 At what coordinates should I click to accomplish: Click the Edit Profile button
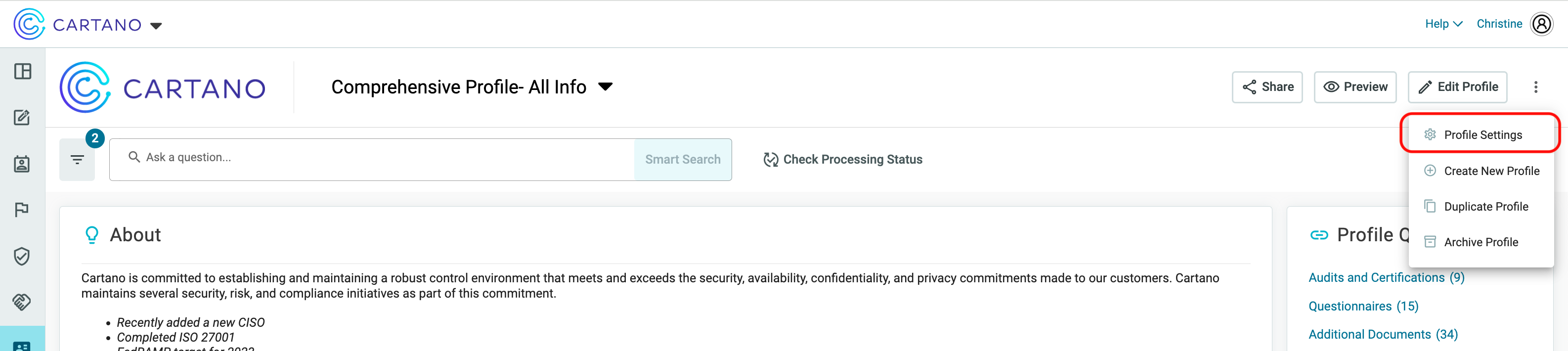tap(1457, 87)
